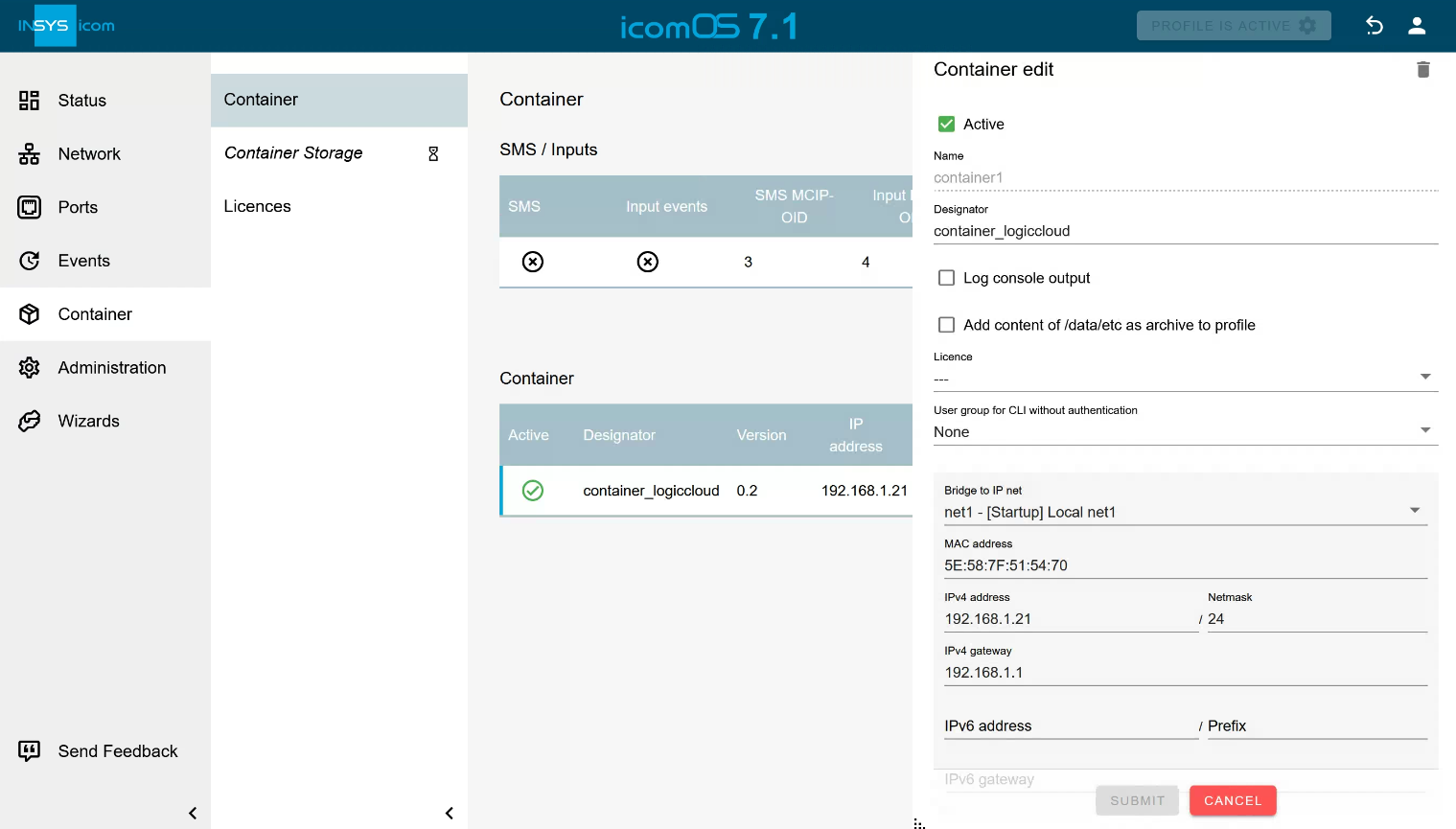Image resolution: width=1456 pixels, height=829 pixels.
Task: Collapse the main sidebar with left chevron
Action: (193, 813)
